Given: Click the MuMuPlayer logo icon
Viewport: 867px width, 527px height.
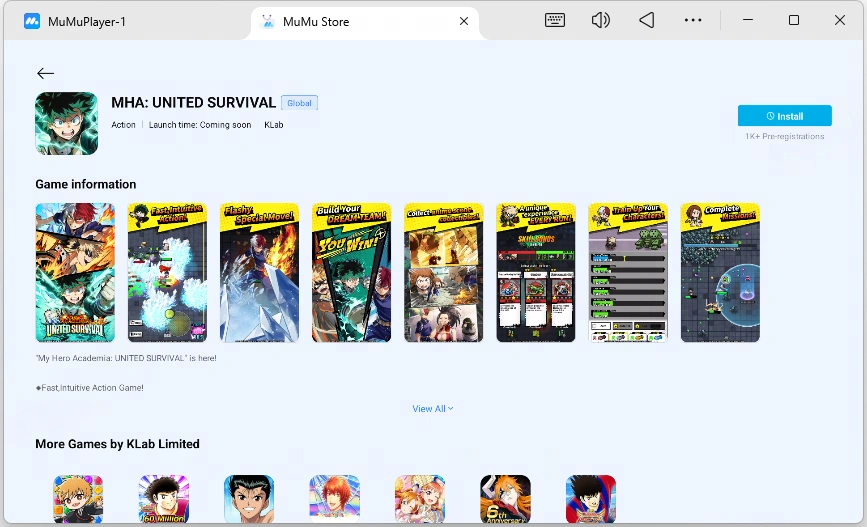Looking at the screenshot, I should pyautogui.click(x=32, y=22).
